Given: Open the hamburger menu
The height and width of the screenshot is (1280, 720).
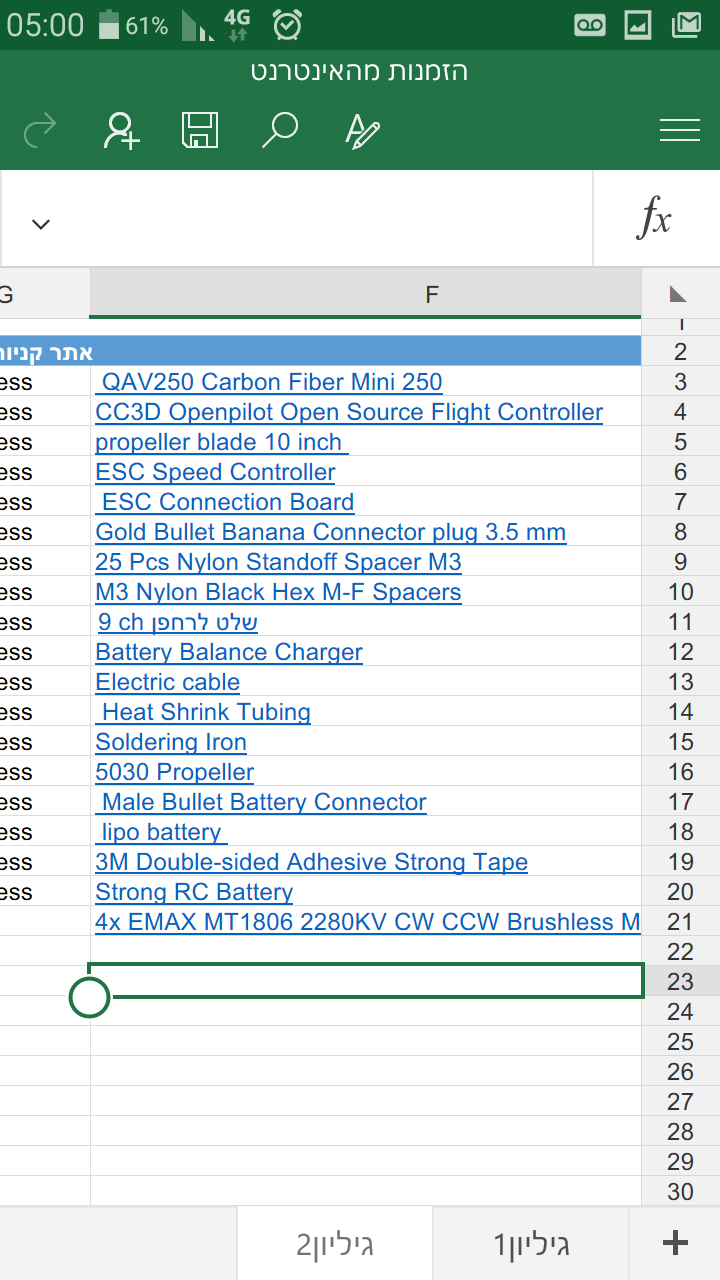Looking at the screenshot, I should (680, 130).
